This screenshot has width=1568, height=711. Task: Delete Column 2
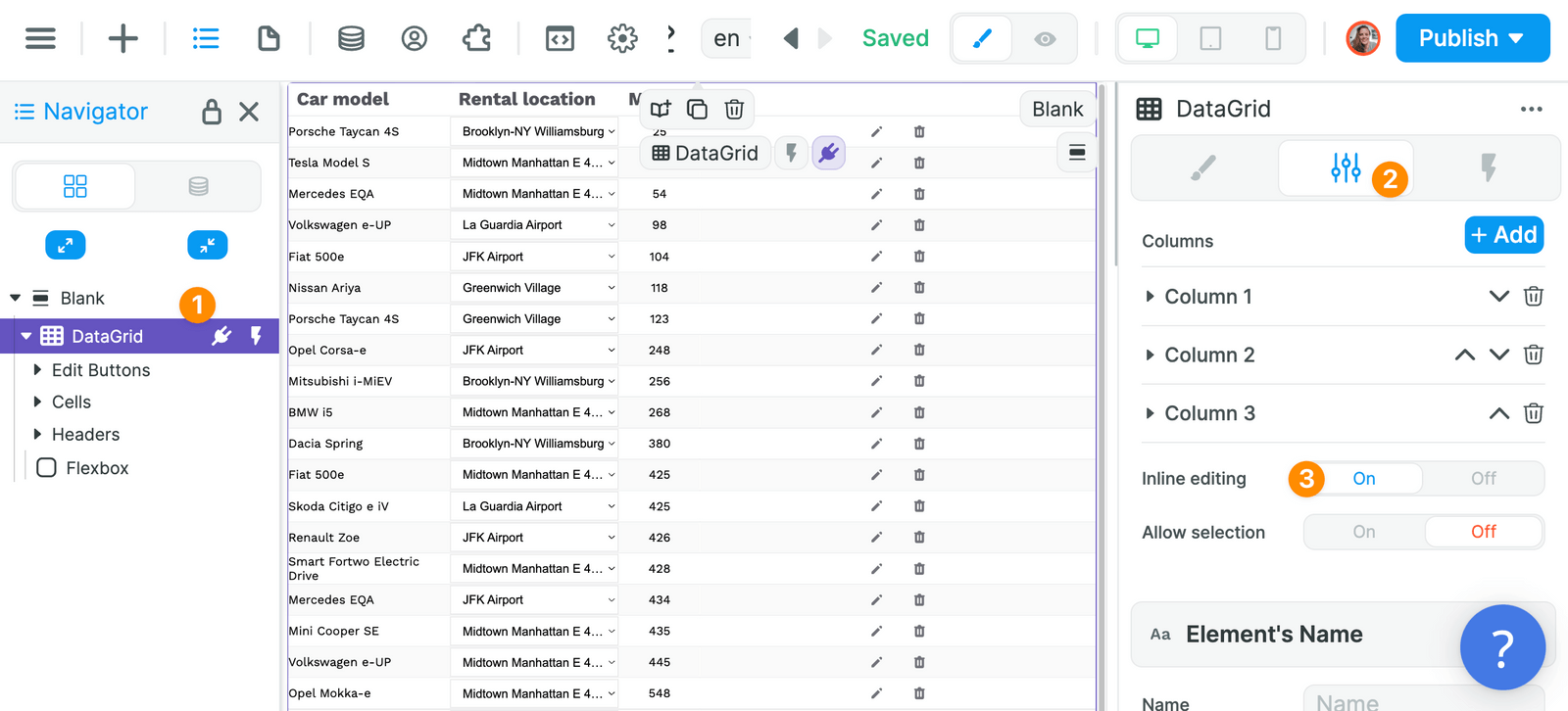(1534, 355)
